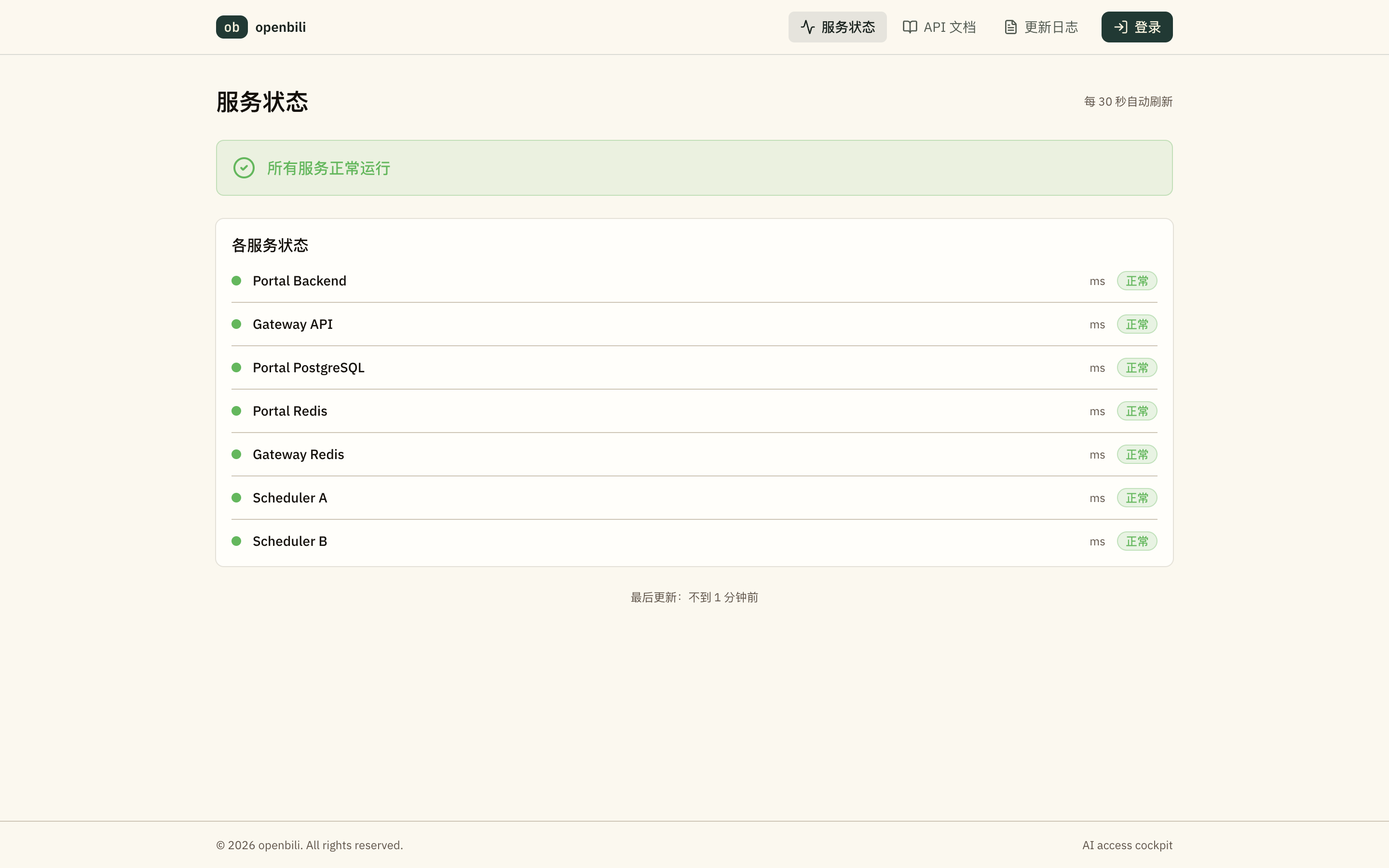This screenshot has height=868, width=1389.
Task: Click the ms latency value for Portal PostgreSQL
Action: click(x=1097, y=368)
